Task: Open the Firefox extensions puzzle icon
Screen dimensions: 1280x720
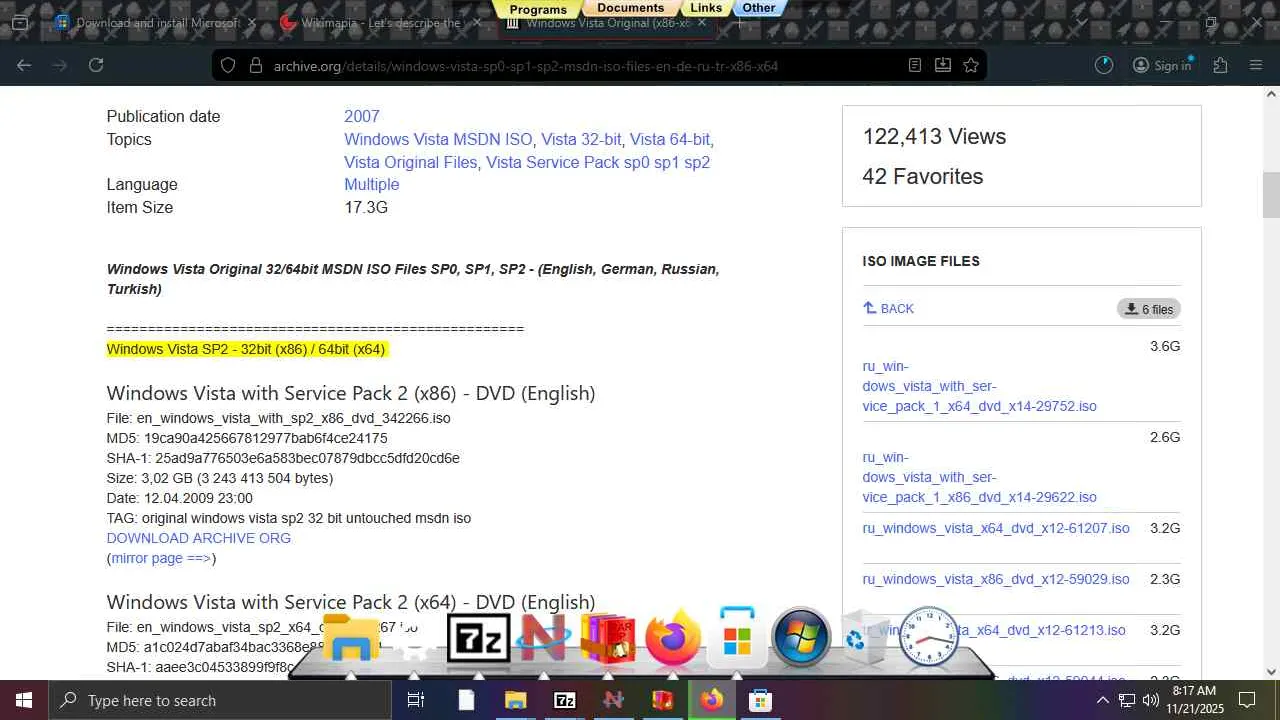Action: [1220, 65]
